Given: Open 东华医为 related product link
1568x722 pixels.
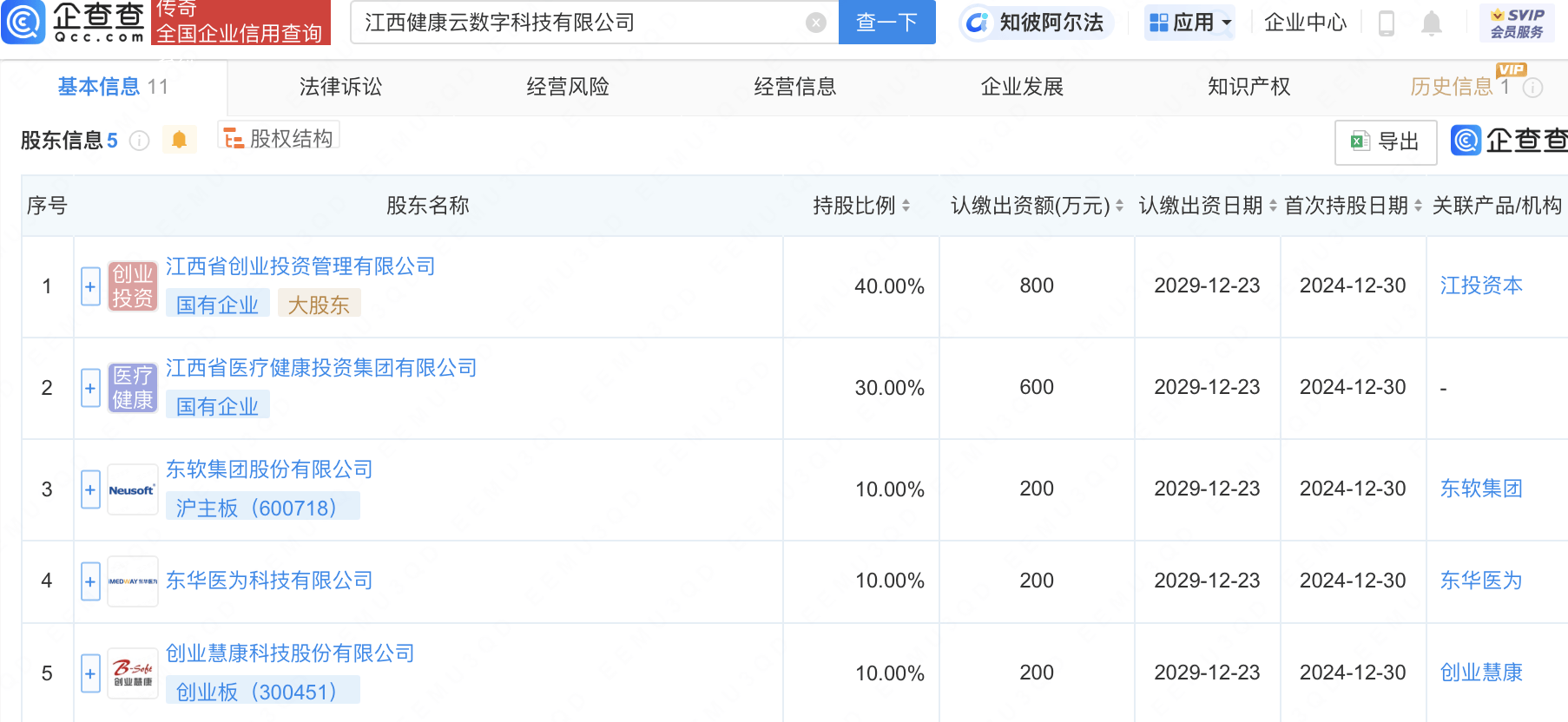Looking at the screenshot, I should click(x=1481, y=581).
